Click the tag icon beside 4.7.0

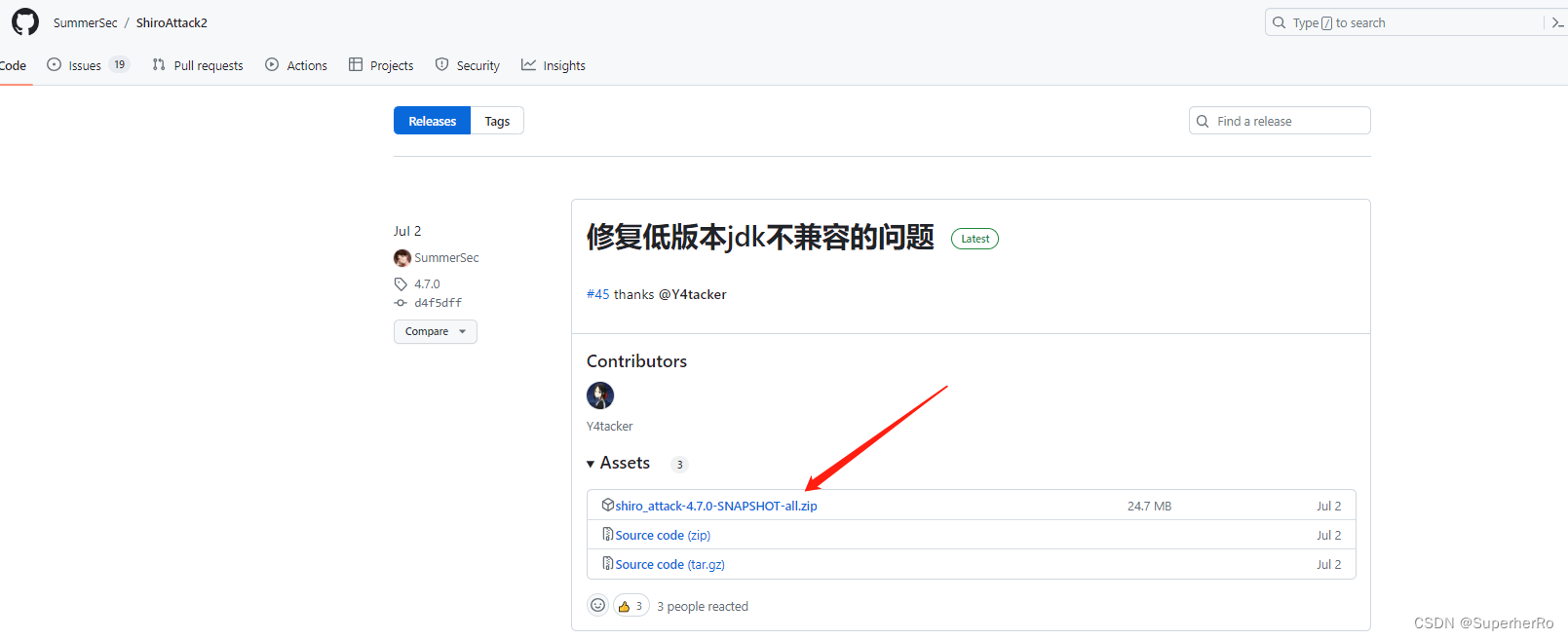(401, 284)
